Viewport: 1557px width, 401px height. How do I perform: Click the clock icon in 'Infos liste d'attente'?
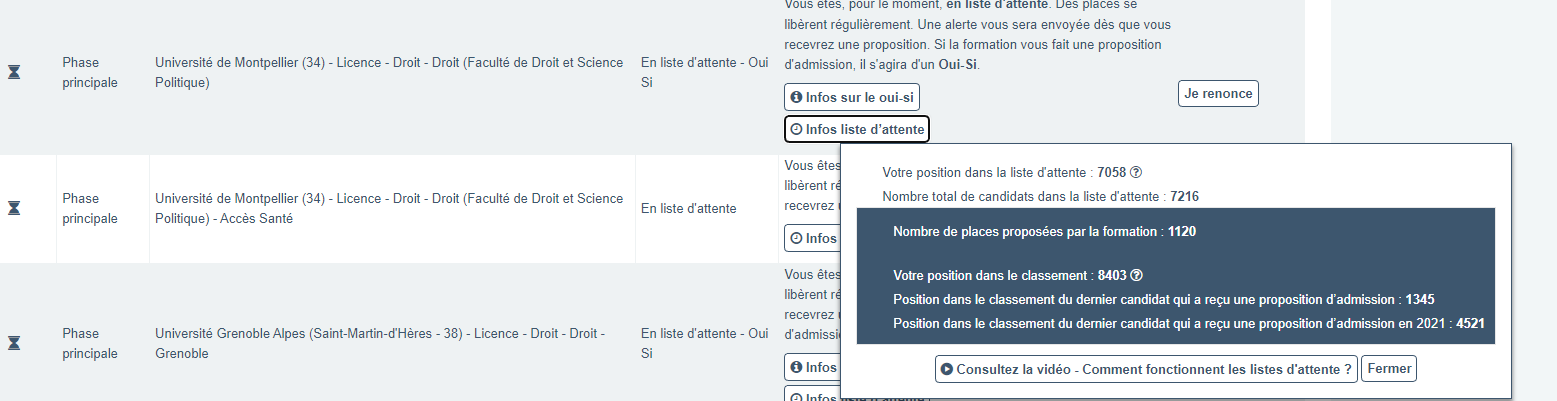coord(796,129)
